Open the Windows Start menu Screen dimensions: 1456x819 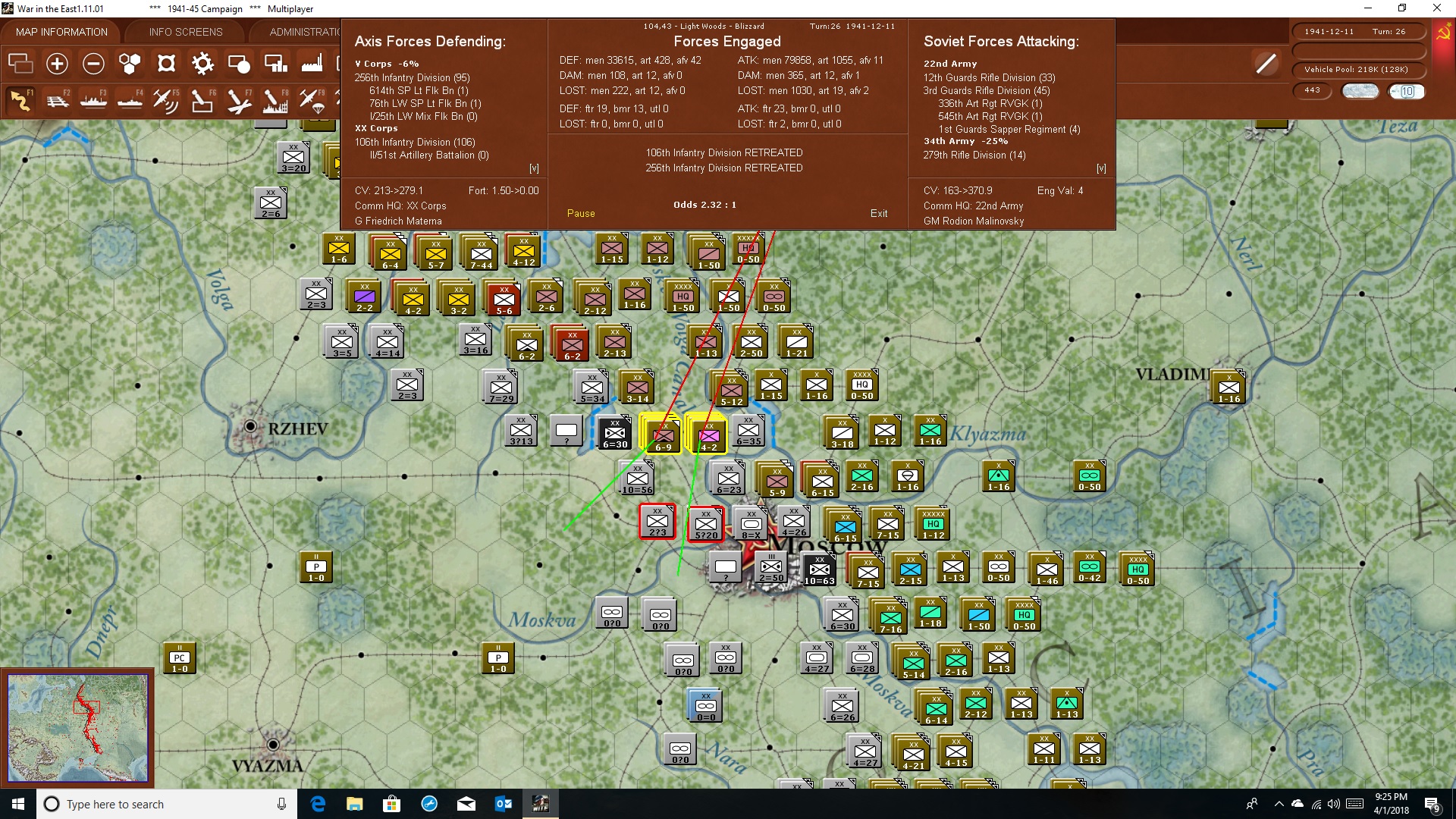click(18, 804)
